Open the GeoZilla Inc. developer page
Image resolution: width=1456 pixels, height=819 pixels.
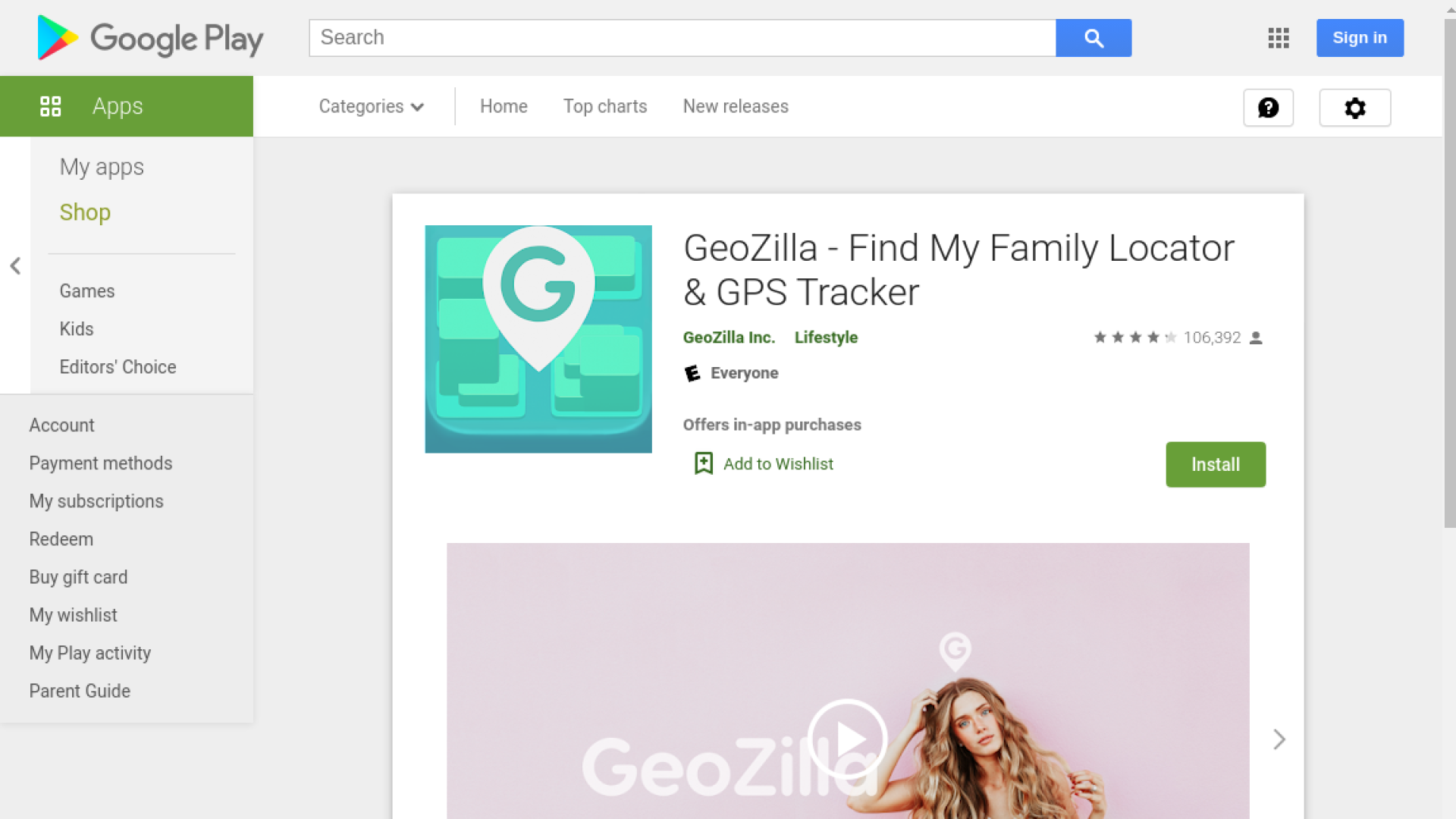[729, 337]
